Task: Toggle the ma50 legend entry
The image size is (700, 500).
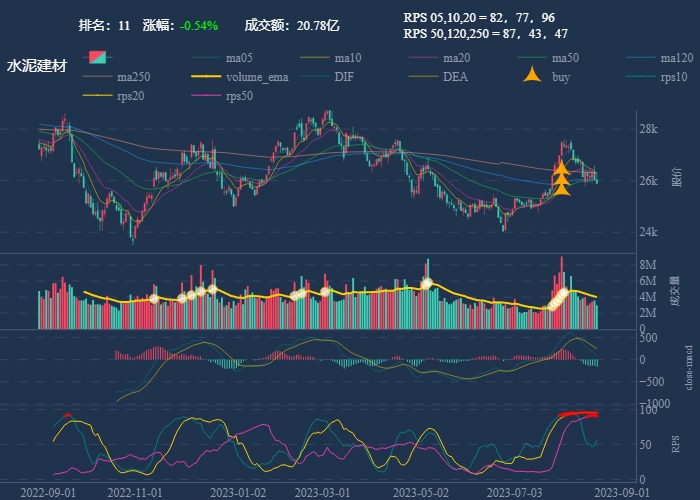Action: (x=565, y=58)
